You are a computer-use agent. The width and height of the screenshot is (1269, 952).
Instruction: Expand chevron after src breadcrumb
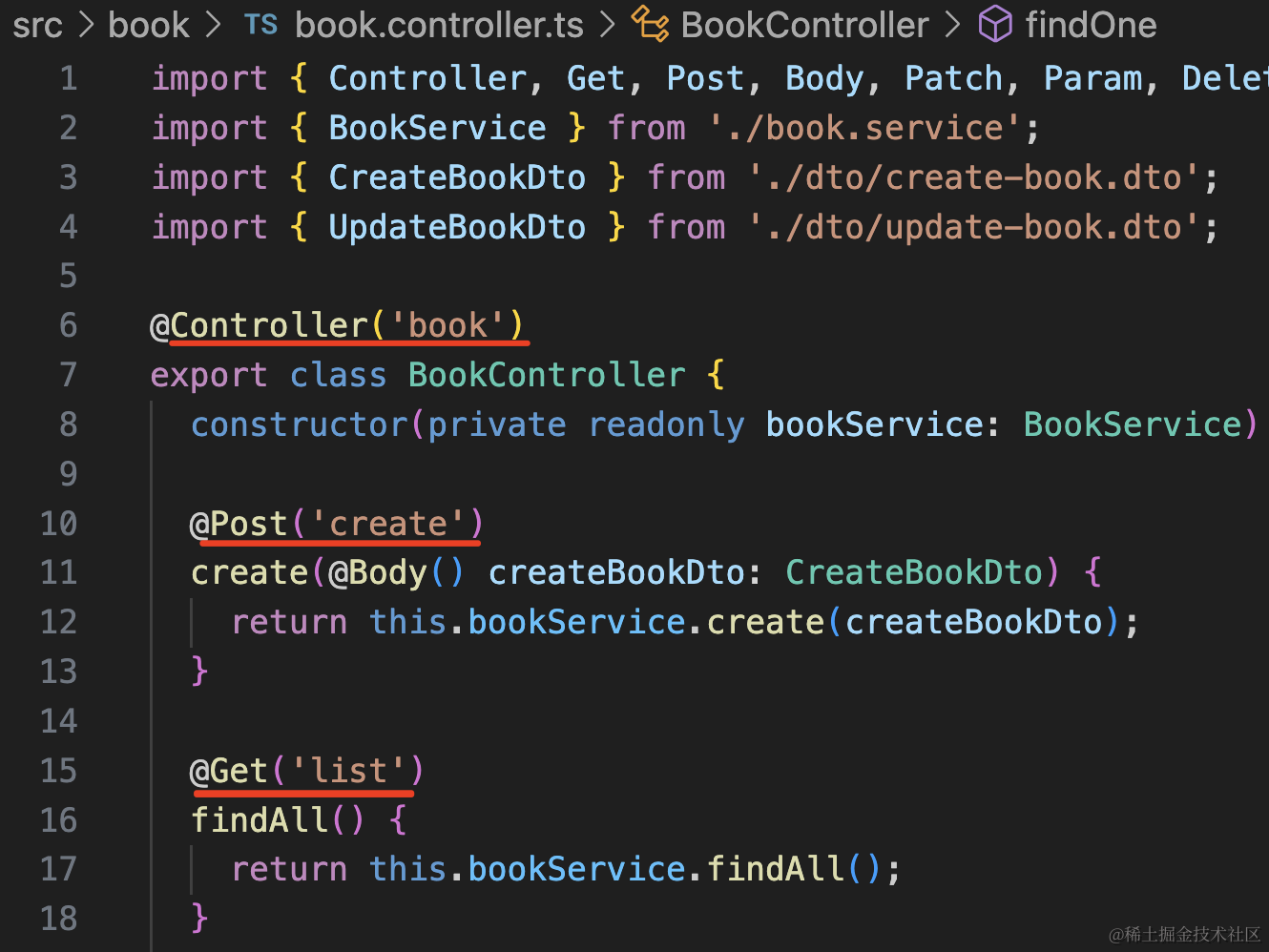pyautogui.click(x=86, y=25)
